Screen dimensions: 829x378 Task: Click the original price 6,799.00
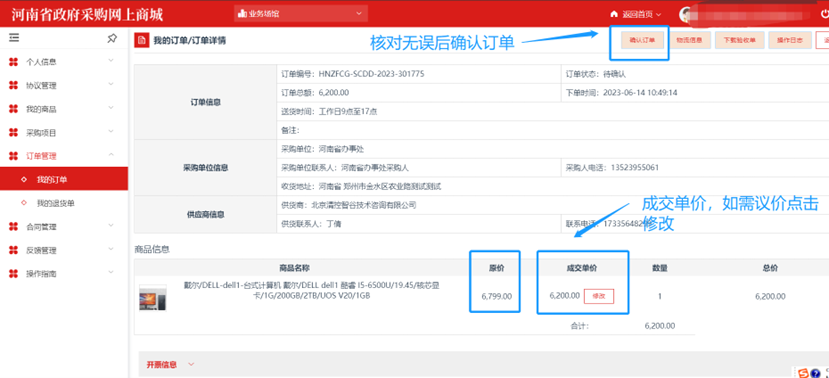tap(496, 296)
